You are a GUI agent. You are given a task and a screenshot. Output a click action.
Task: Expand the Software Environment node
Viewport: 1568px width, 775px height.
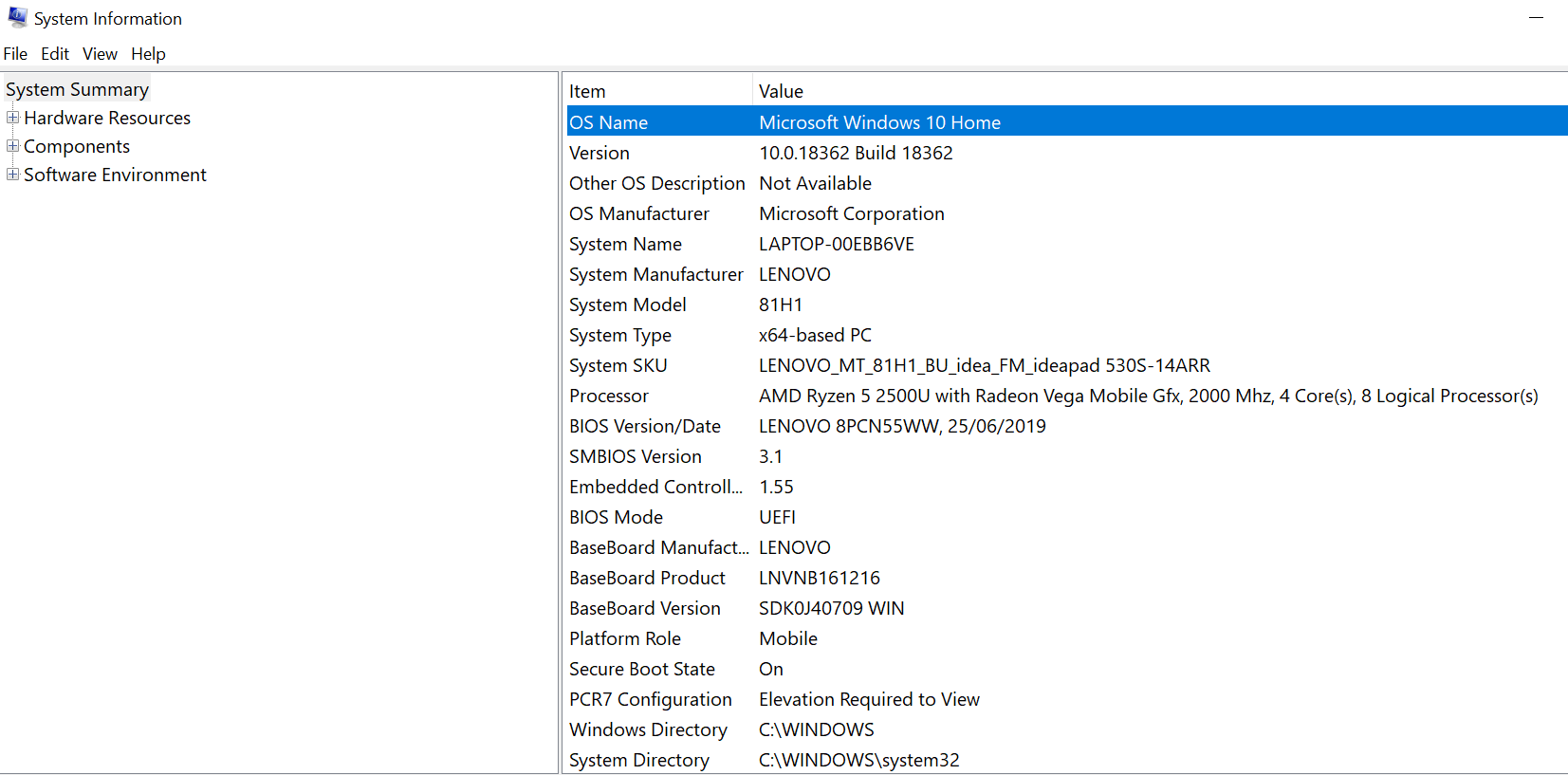coord(13,175)
